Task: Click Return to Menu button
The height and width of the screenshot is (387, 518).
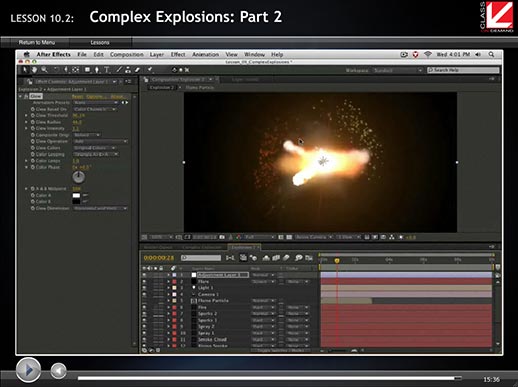Action: [37, 42]
